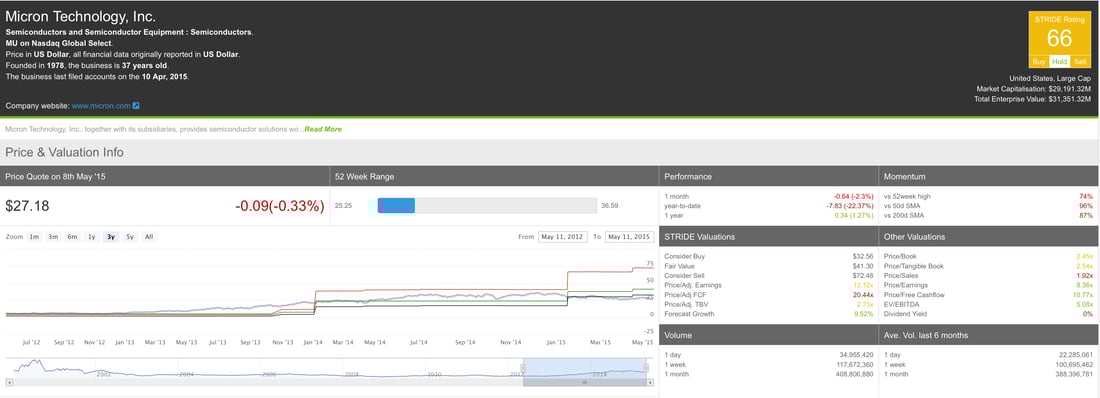The height and width of the screenshot is (398, 1100).
Task: Click the $27.18 price quote
Action: [x=27, y=206]
